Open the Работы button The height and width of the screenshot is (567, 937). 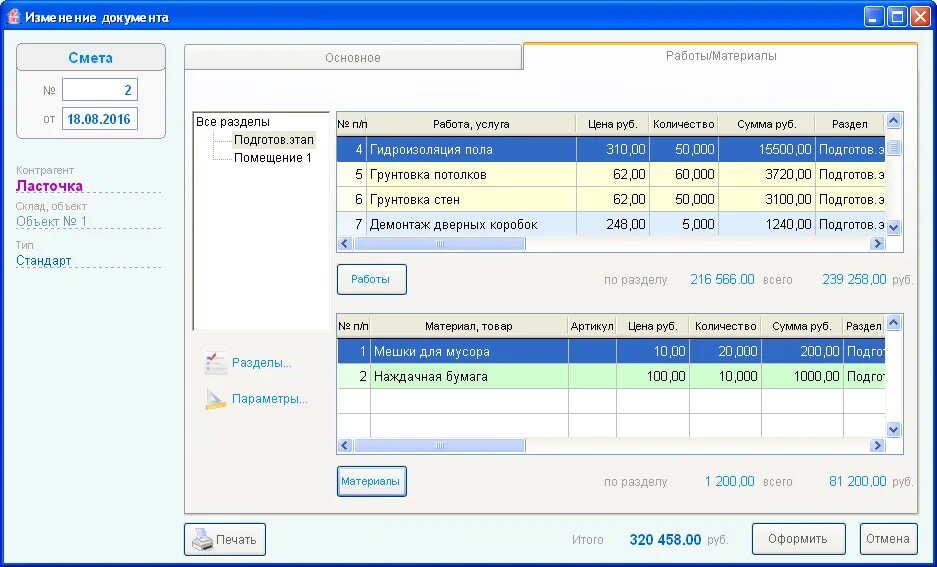click(372, 280)
